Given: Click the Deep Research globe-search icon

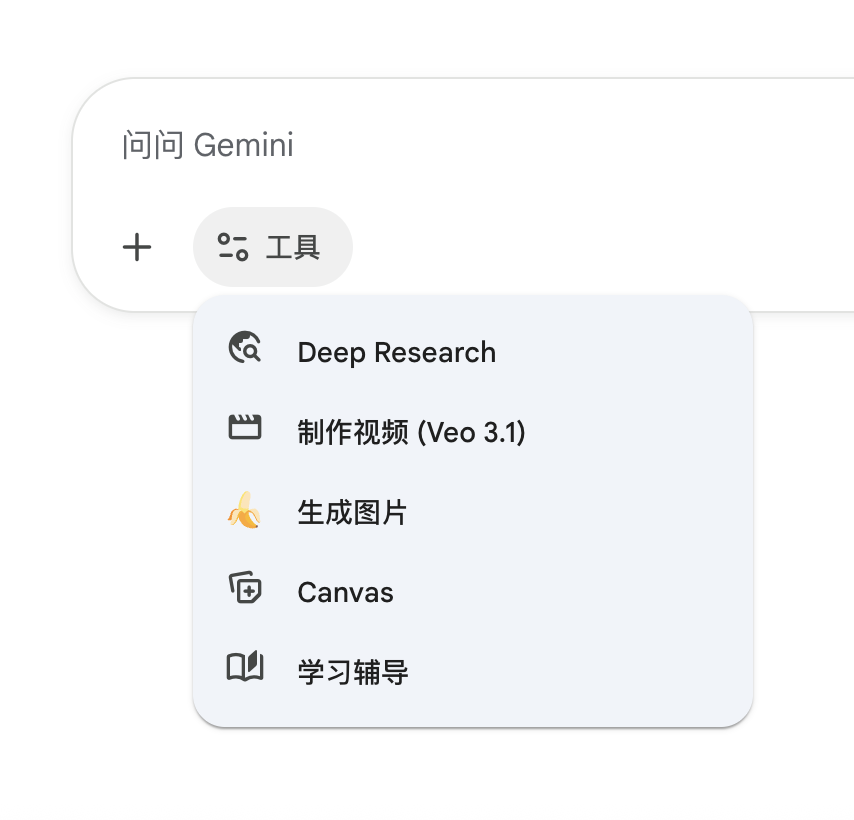Looking at the screenshot, I should point(244,348).
